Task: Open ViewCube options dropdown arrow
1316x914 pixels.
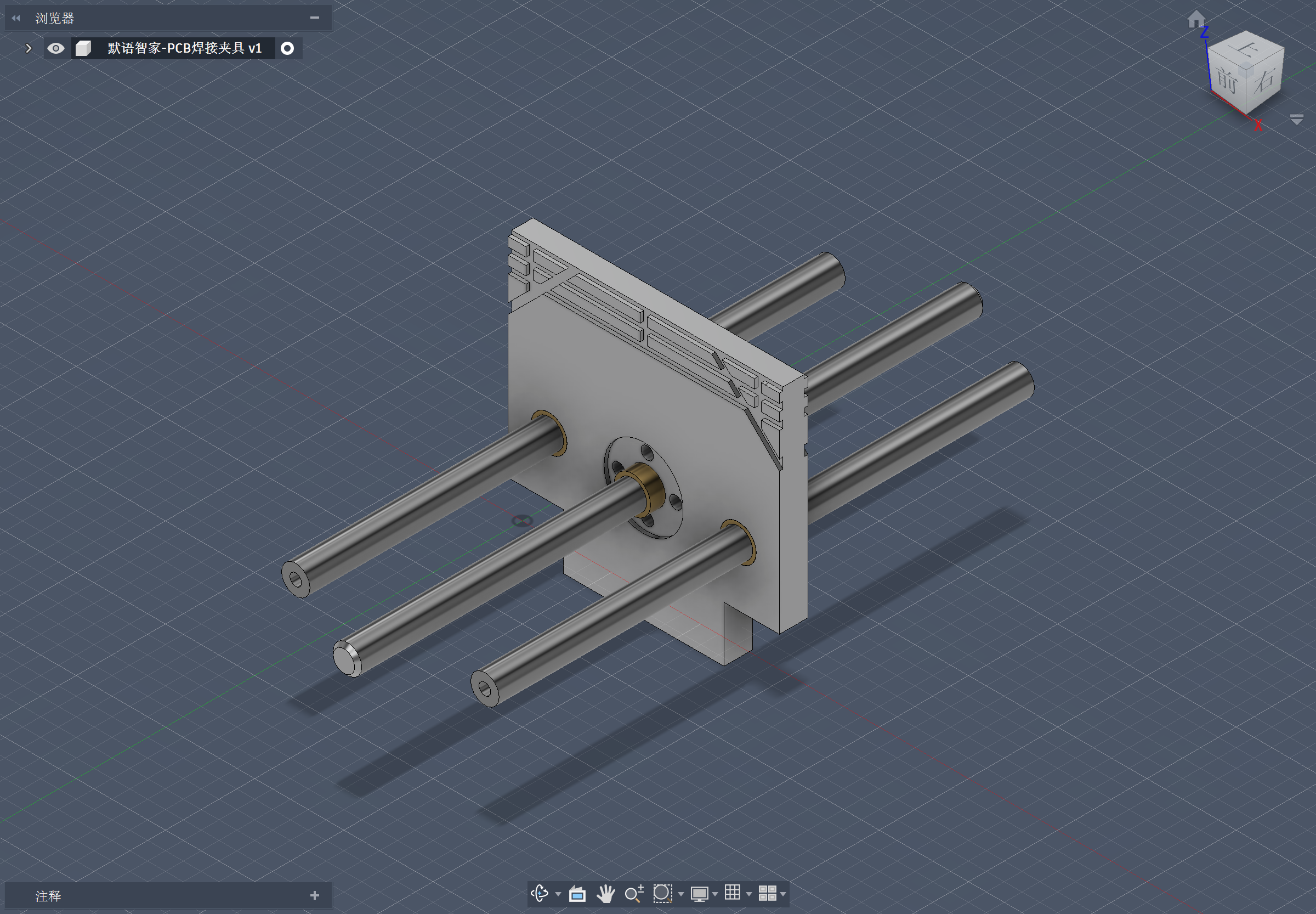Action: coord(1297,119)
